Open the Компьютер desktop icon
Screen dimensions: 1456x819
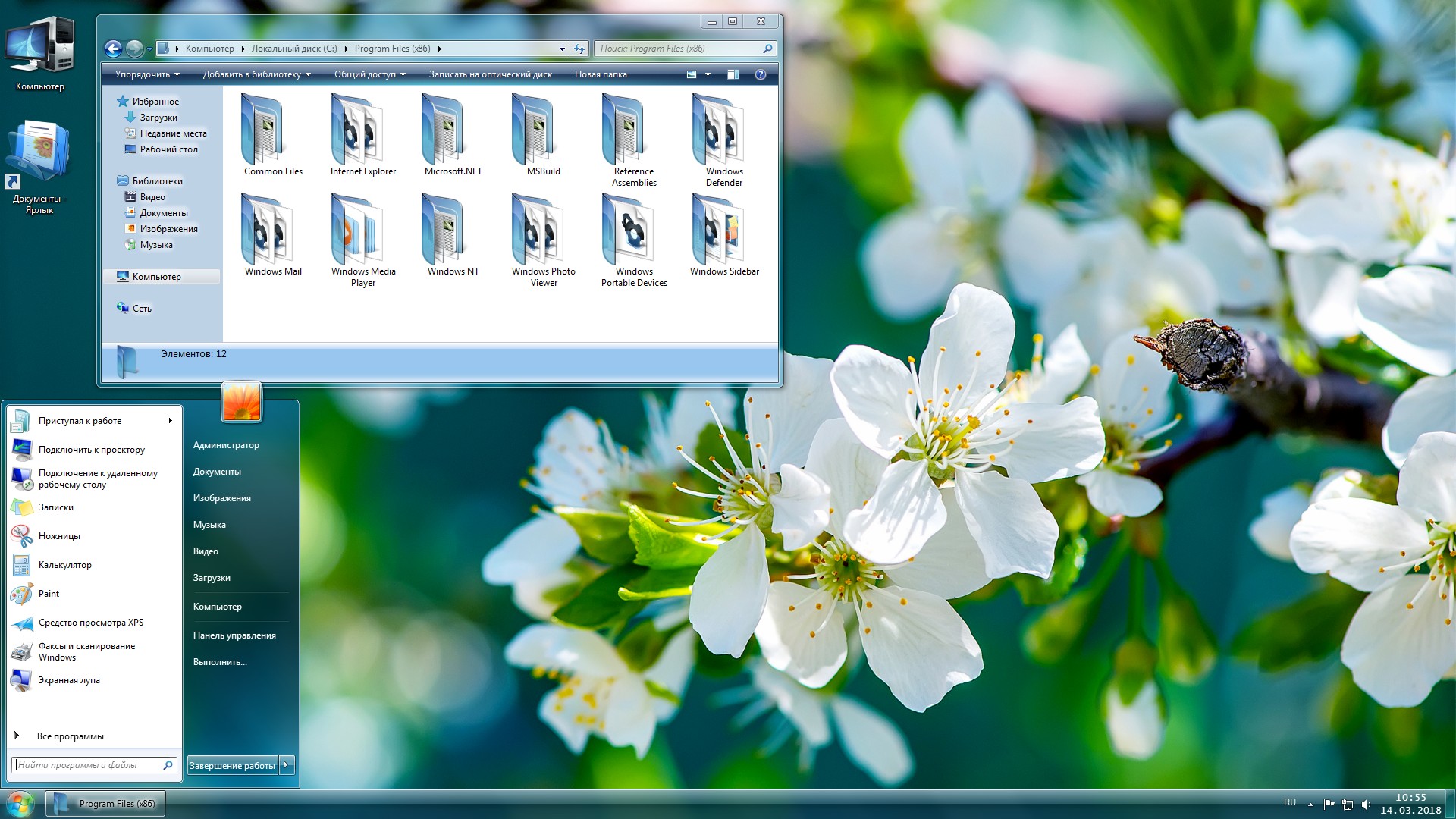40,52
